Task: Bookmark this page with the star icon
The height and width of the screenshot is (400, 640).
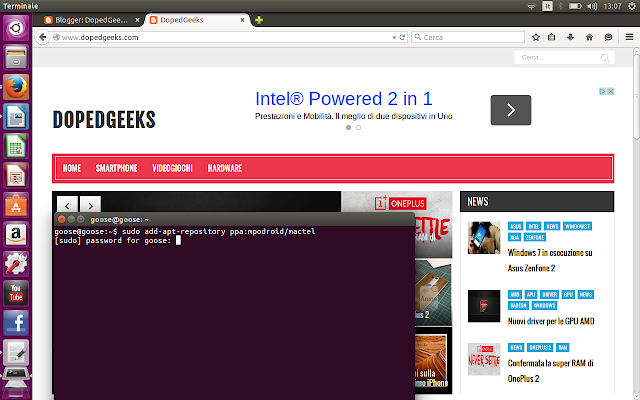Action: pyautogui.click(x=536, y=37)
